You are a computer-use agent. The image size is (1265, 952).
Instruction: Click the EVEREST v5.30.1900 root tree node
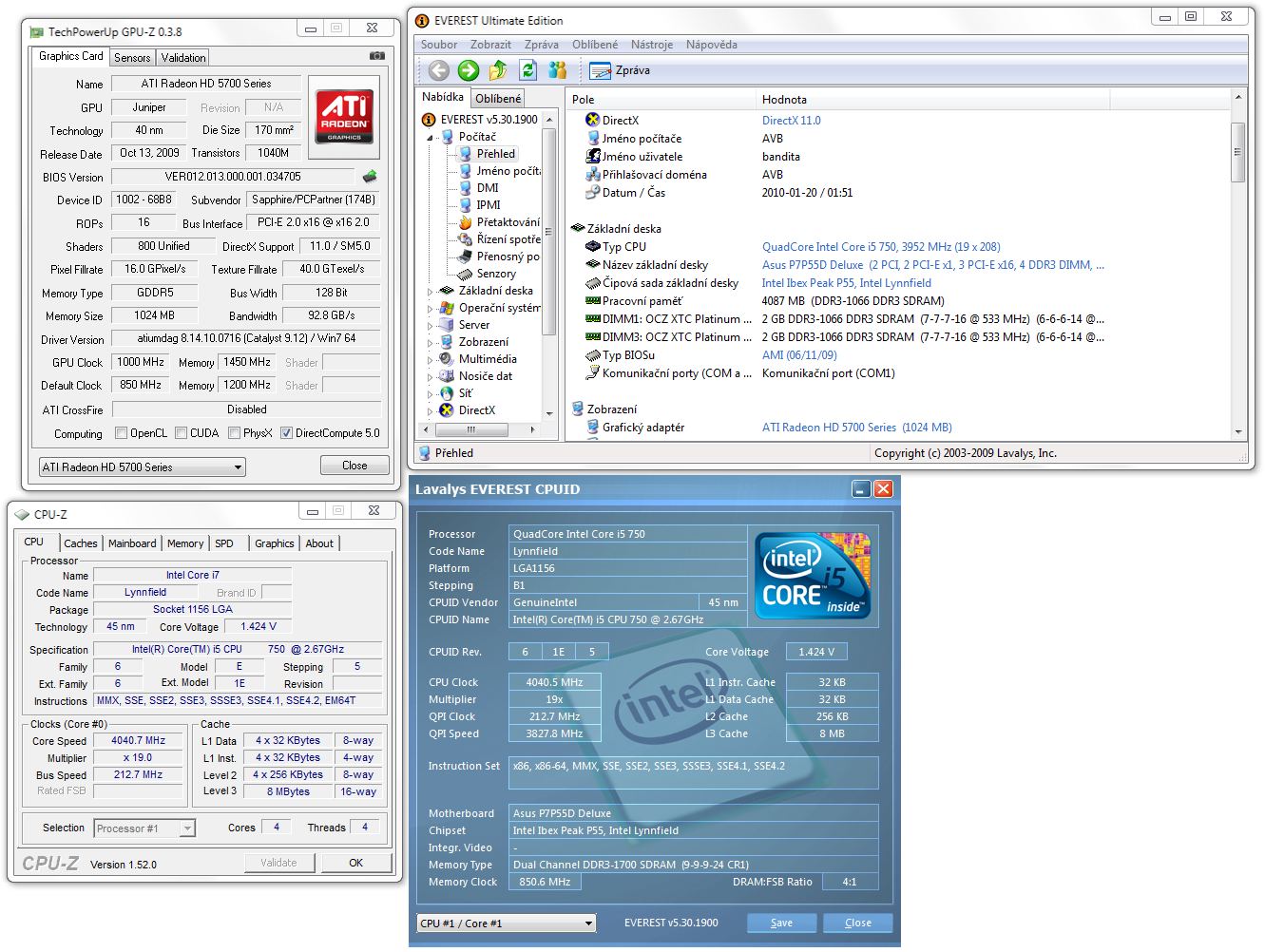tap(489, 120)
